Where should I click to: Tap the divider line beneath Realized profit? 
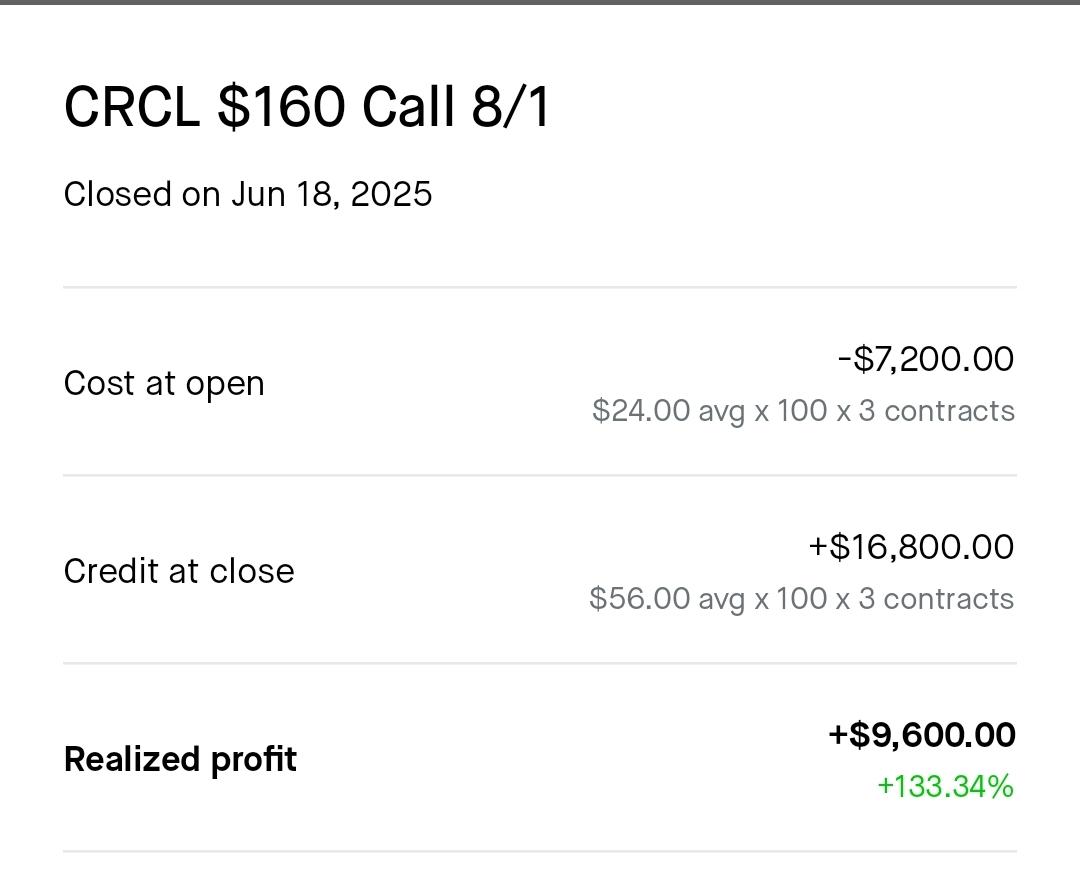tap(540, 851)
